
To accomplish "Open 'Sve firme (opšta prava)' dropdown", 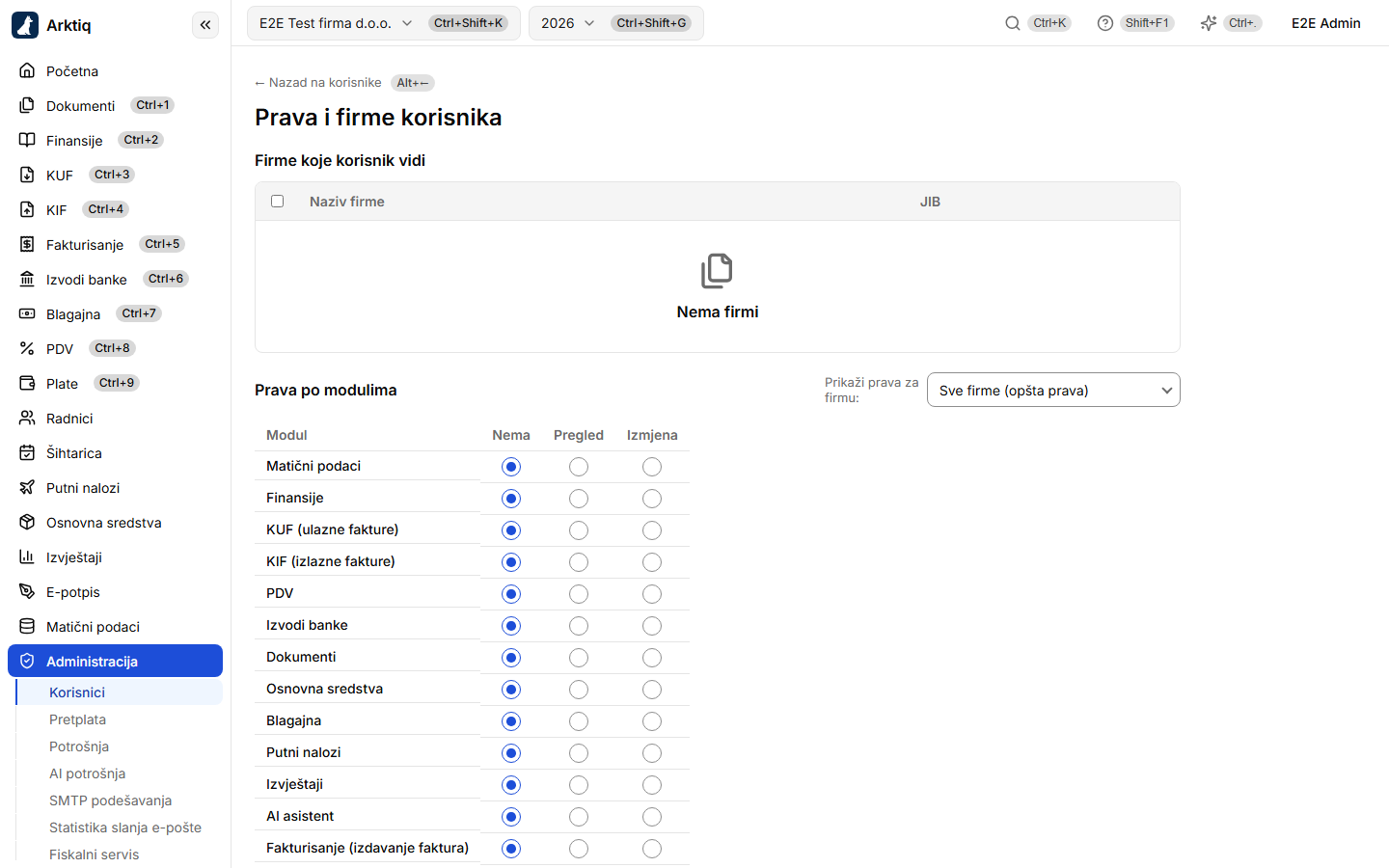I will [1053, 390].
